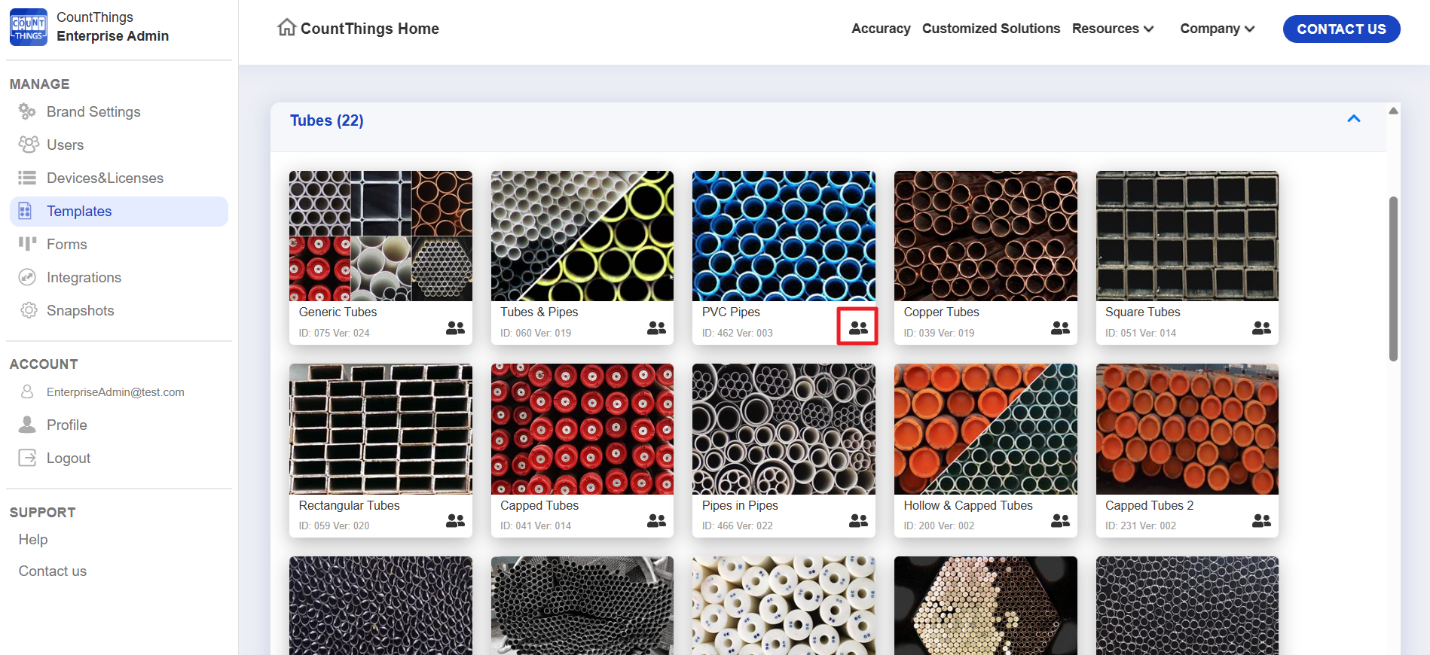1430x655 pixels.
Task: Open the Company dropdown menu
Action: (x=1216, y=29)
